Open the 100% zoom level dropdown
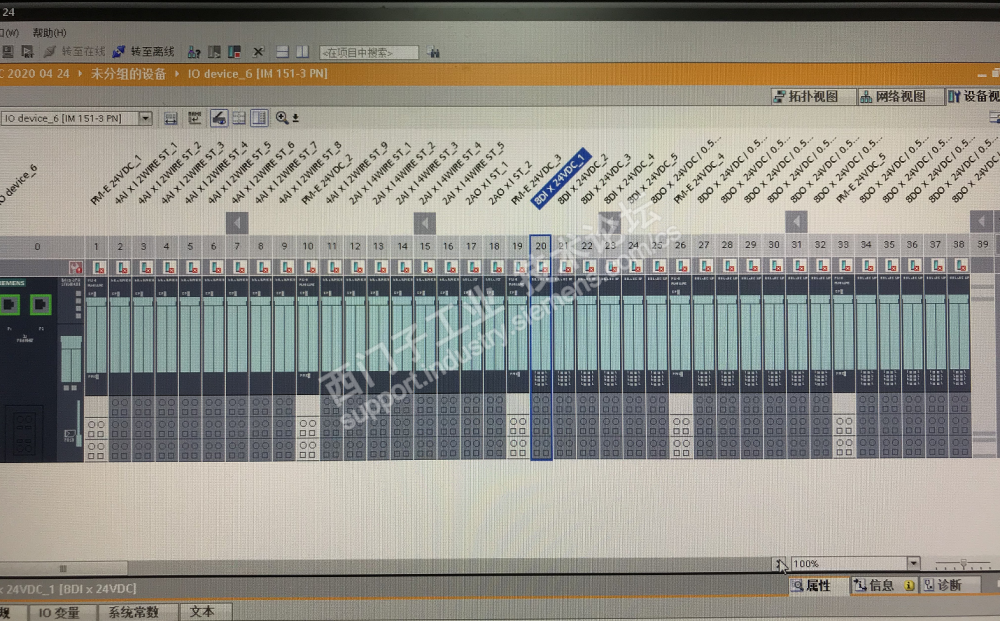The image size is (1000, 621). [913, 563]
